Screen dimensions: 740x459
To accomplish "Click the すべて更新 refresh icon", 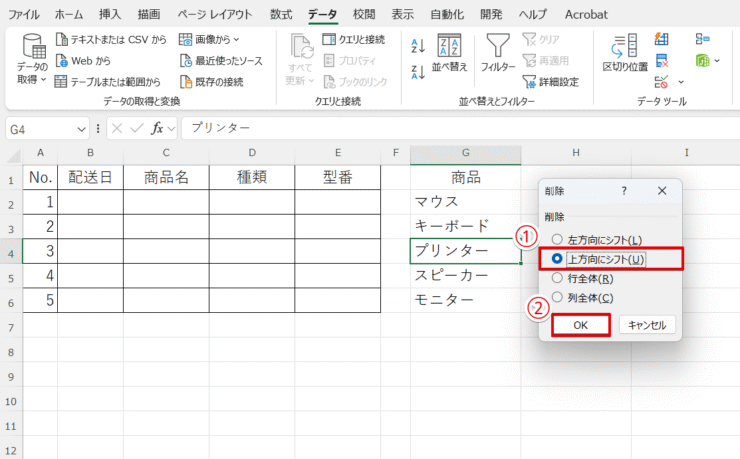I will (302, 47).
